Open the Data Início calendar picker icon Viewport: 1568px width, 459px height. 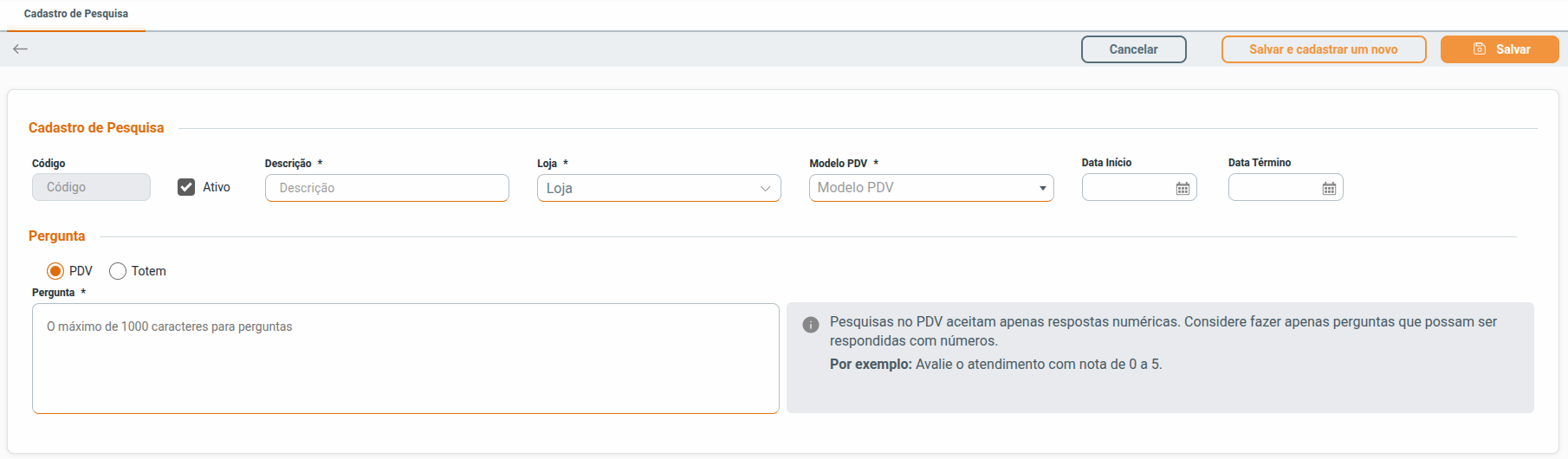pos(1182,188)
